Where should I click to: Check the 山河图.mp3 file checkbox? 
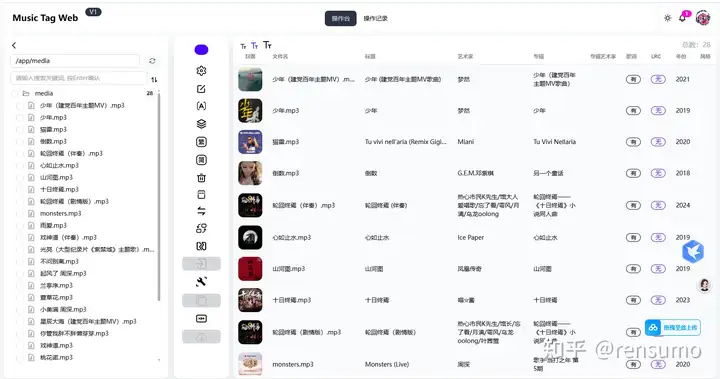pos(20,177)
